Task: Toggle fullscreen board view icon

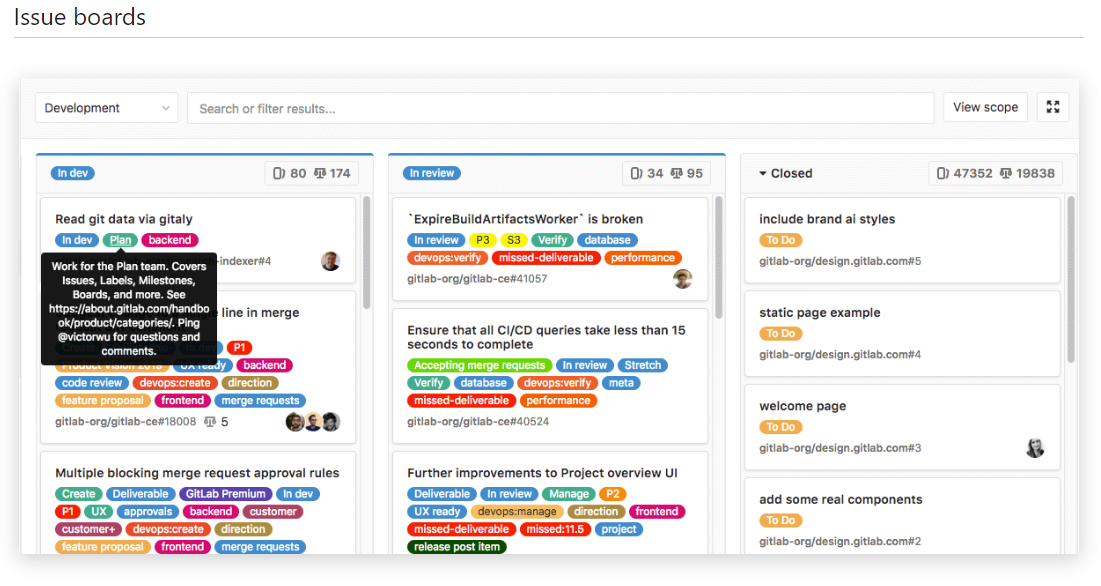Action: click(x=1053, y=107)
